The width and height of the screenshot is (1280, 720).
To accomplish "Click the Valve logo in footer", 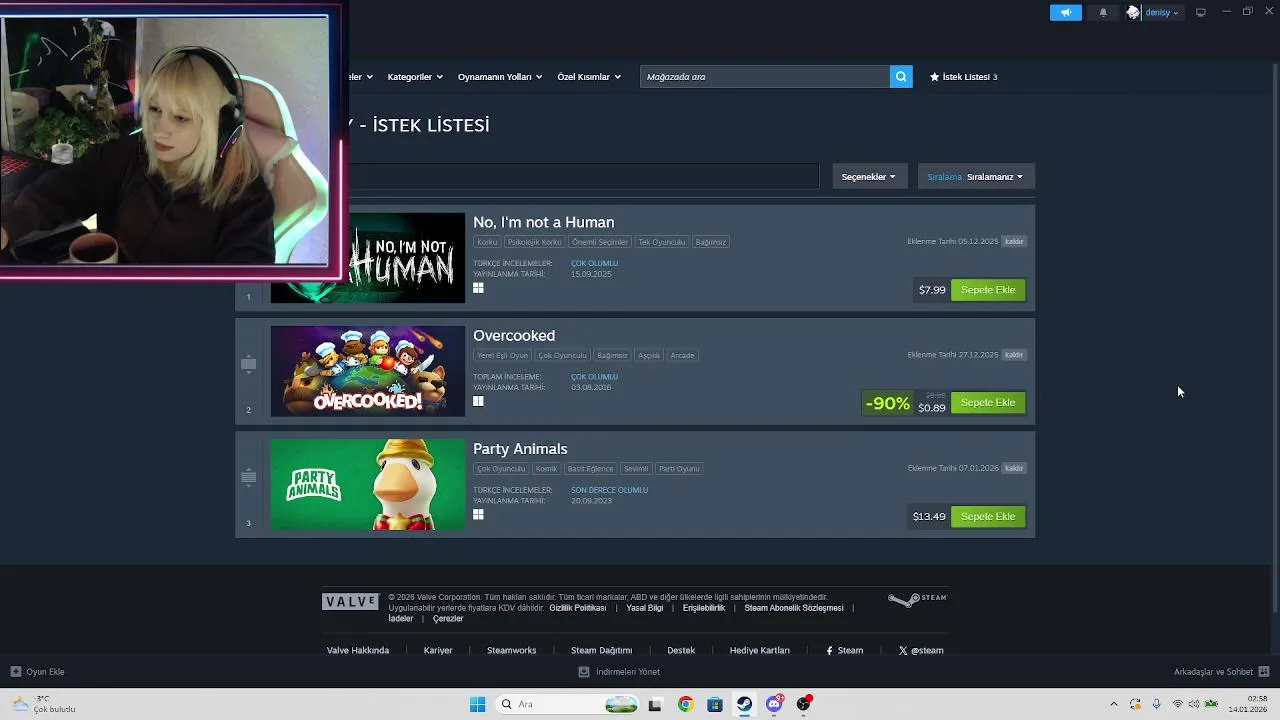I will (x=351, y=601).
